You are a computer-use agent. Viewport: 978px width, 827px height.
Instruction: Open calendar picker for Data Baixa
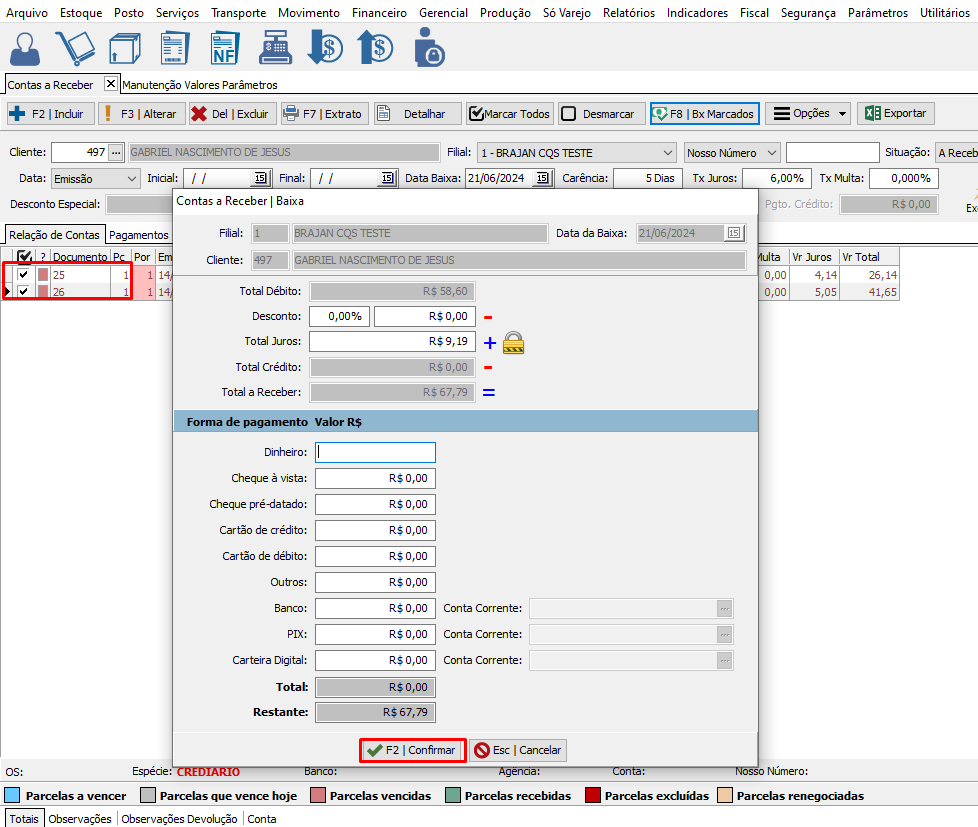[542, 178]
